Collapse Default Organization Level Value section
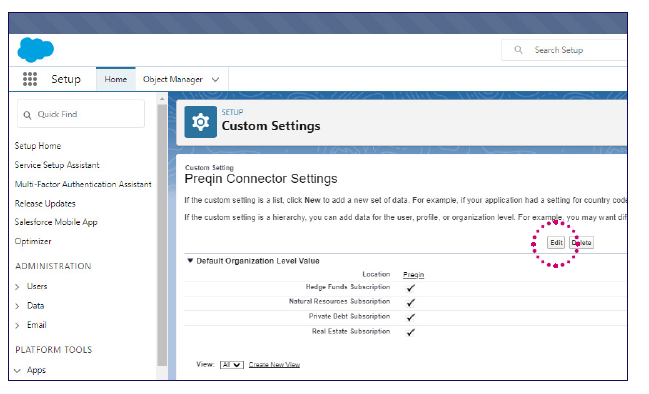Viewport: 649px width, 394px height. (x=190, y=261)
